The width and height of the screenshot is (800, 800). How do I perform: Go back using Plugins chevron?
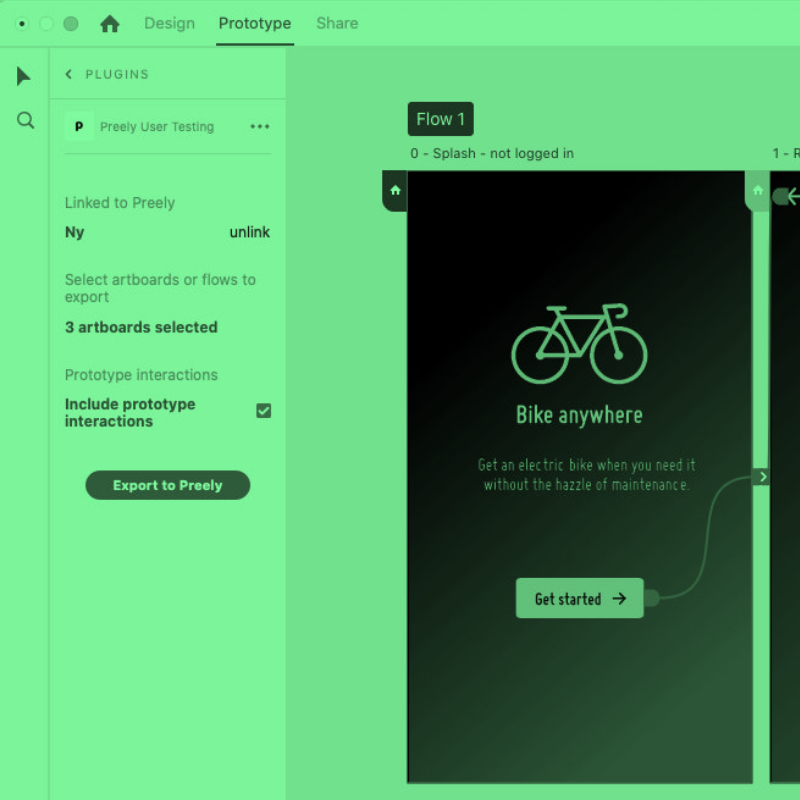point(69,74)
